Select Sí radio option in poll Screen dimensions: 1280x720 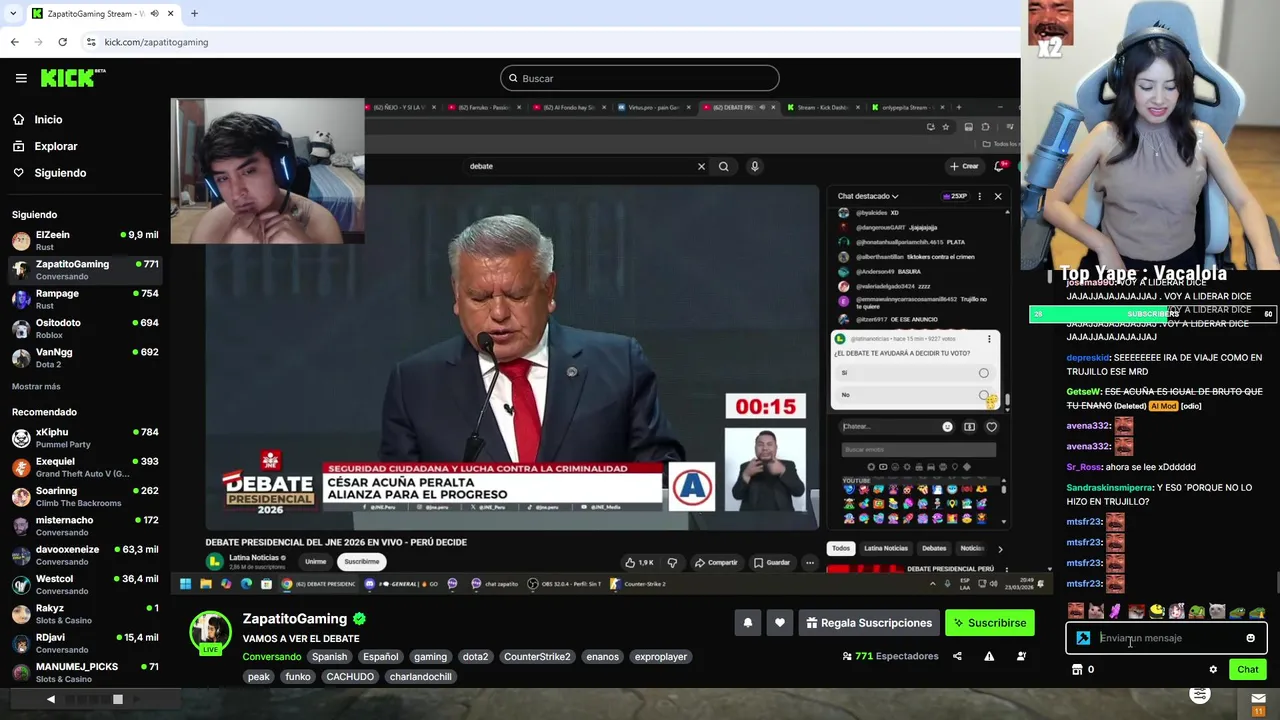tap(983, 373)
